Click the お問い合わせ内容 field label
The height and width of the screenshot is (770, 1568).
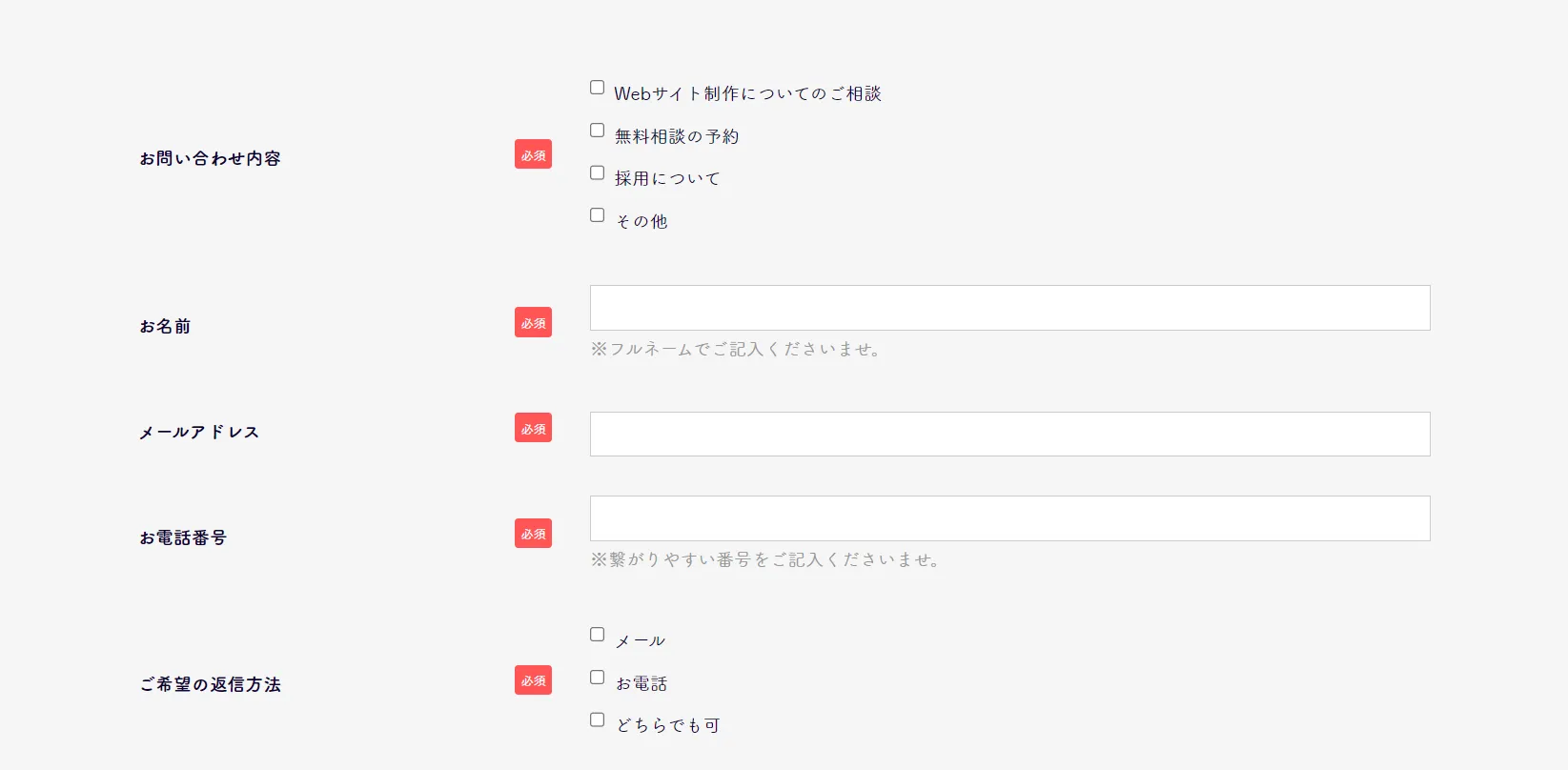211,158
